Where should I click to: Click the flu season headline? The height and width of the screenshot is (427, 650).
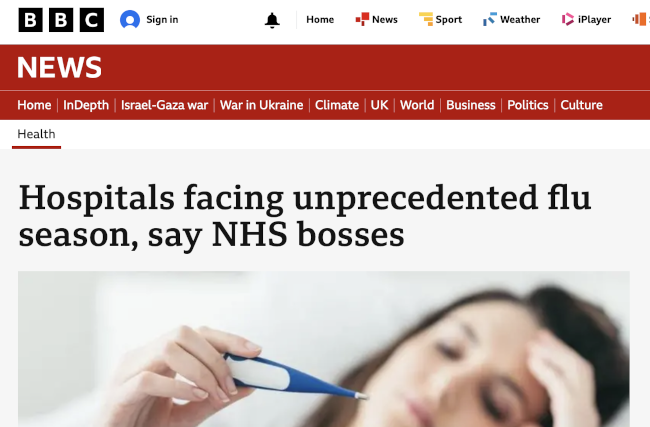(x=305, y=215)
